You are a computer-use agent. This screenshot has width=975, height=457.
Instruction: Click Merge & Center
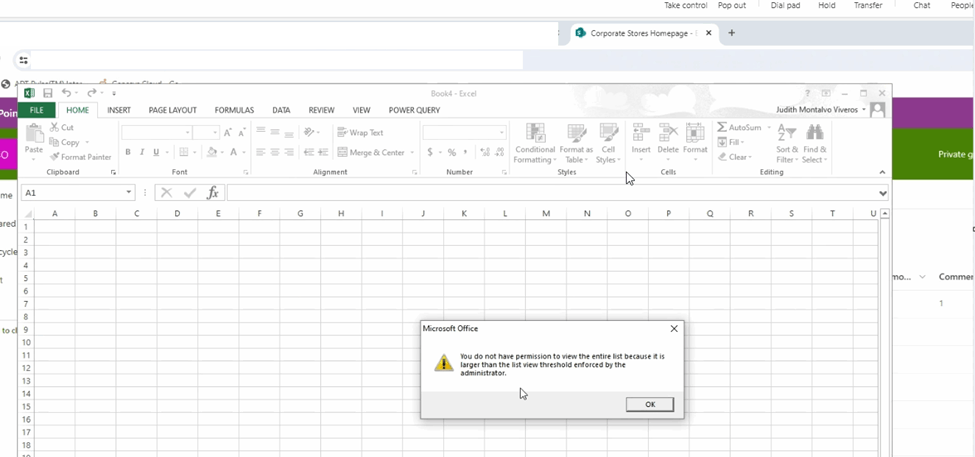(x=371, y=152)
